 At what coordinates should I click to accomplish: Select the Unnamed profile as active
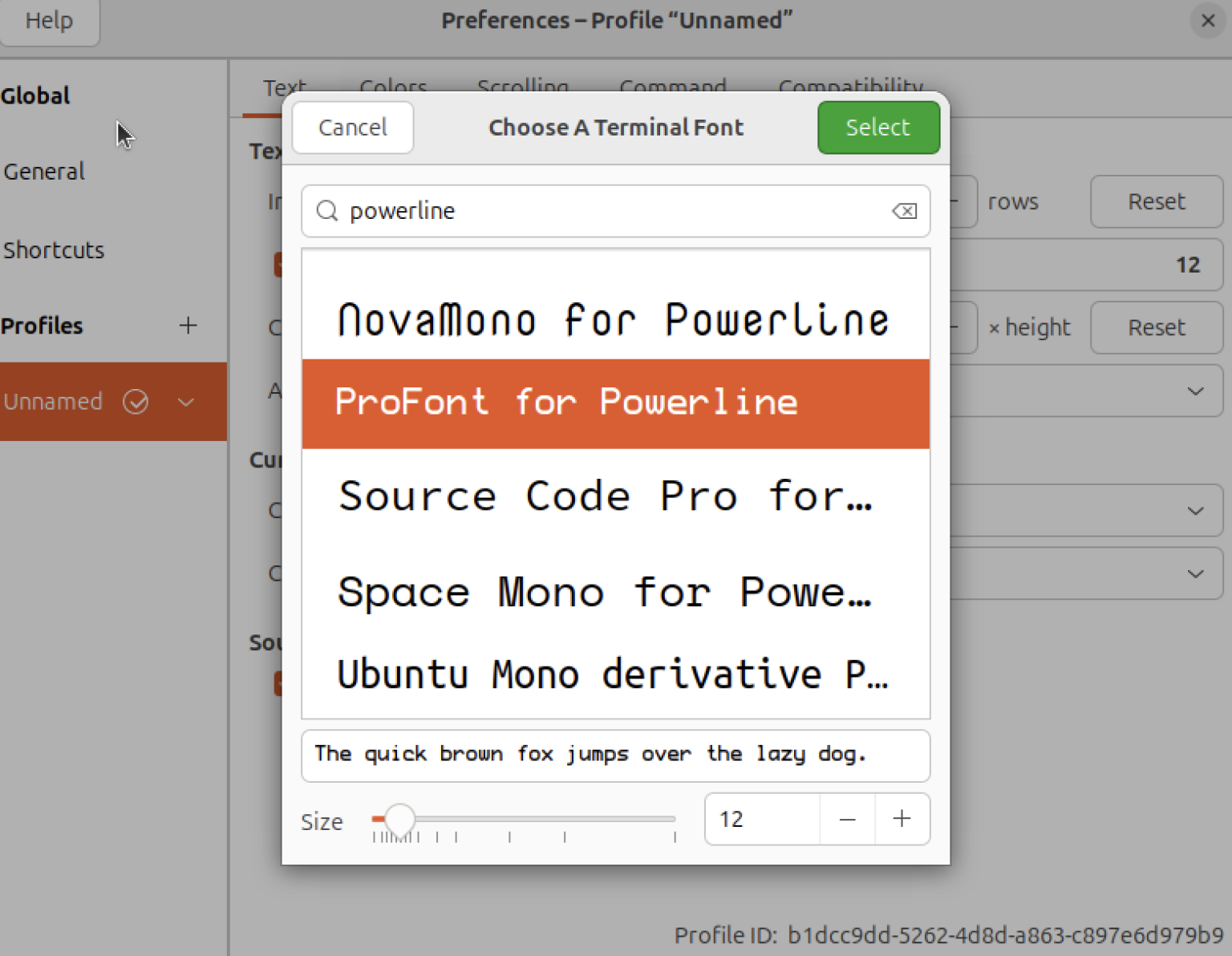tap(54, 402)
